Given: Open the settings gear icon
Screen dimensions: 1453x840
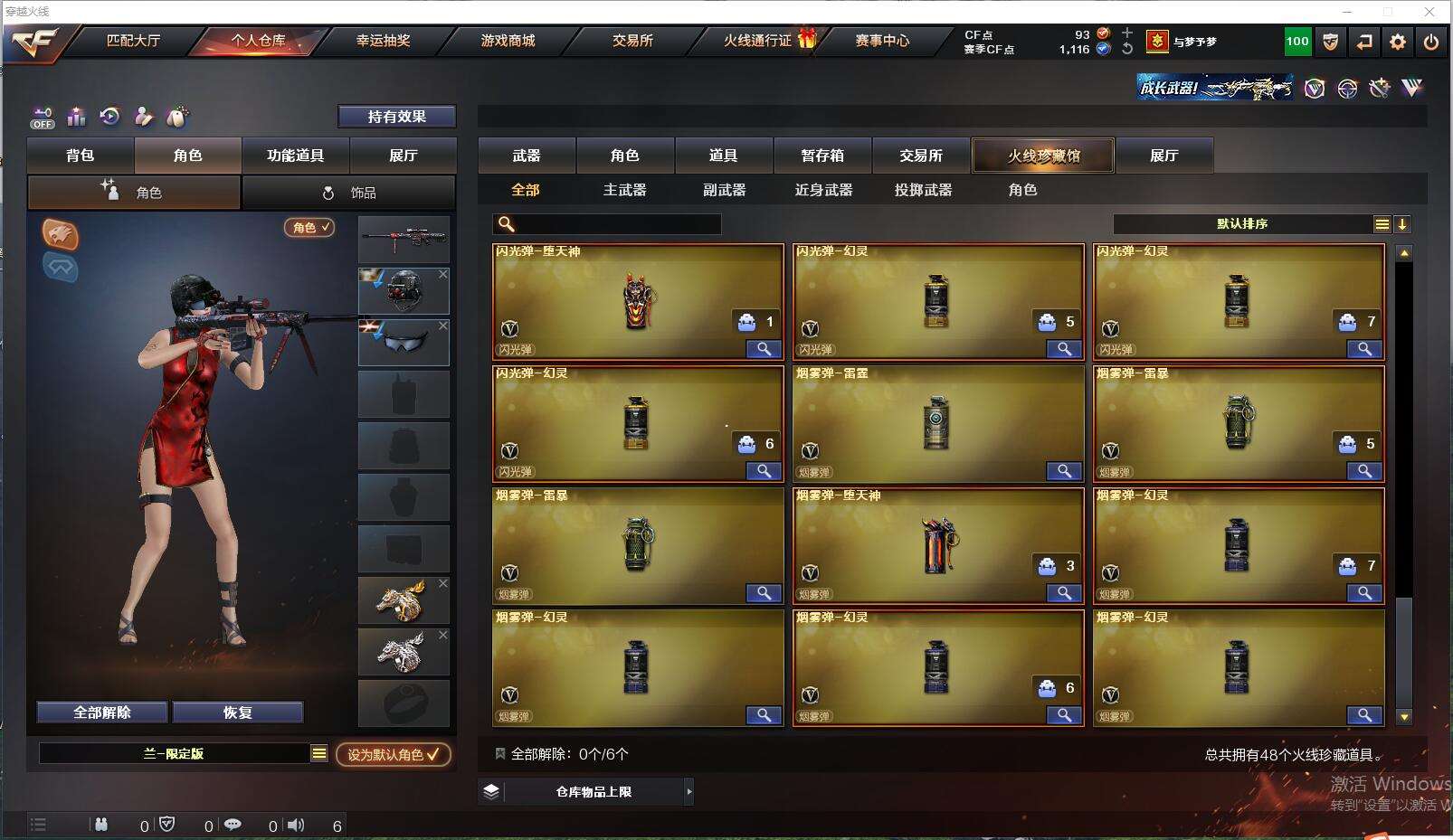Looking at the screenshot, I should click(x=1397, y=42).
